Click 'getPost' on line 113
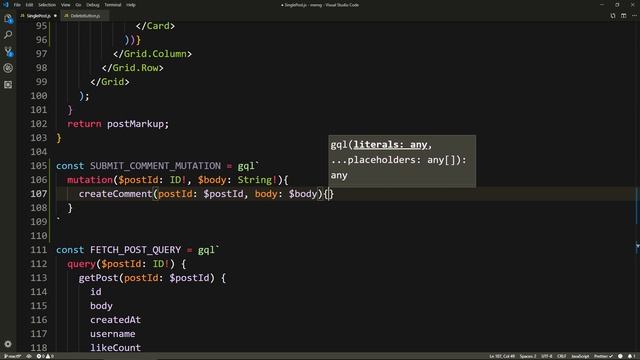This screenshot has width=640, height=360. 98,278
